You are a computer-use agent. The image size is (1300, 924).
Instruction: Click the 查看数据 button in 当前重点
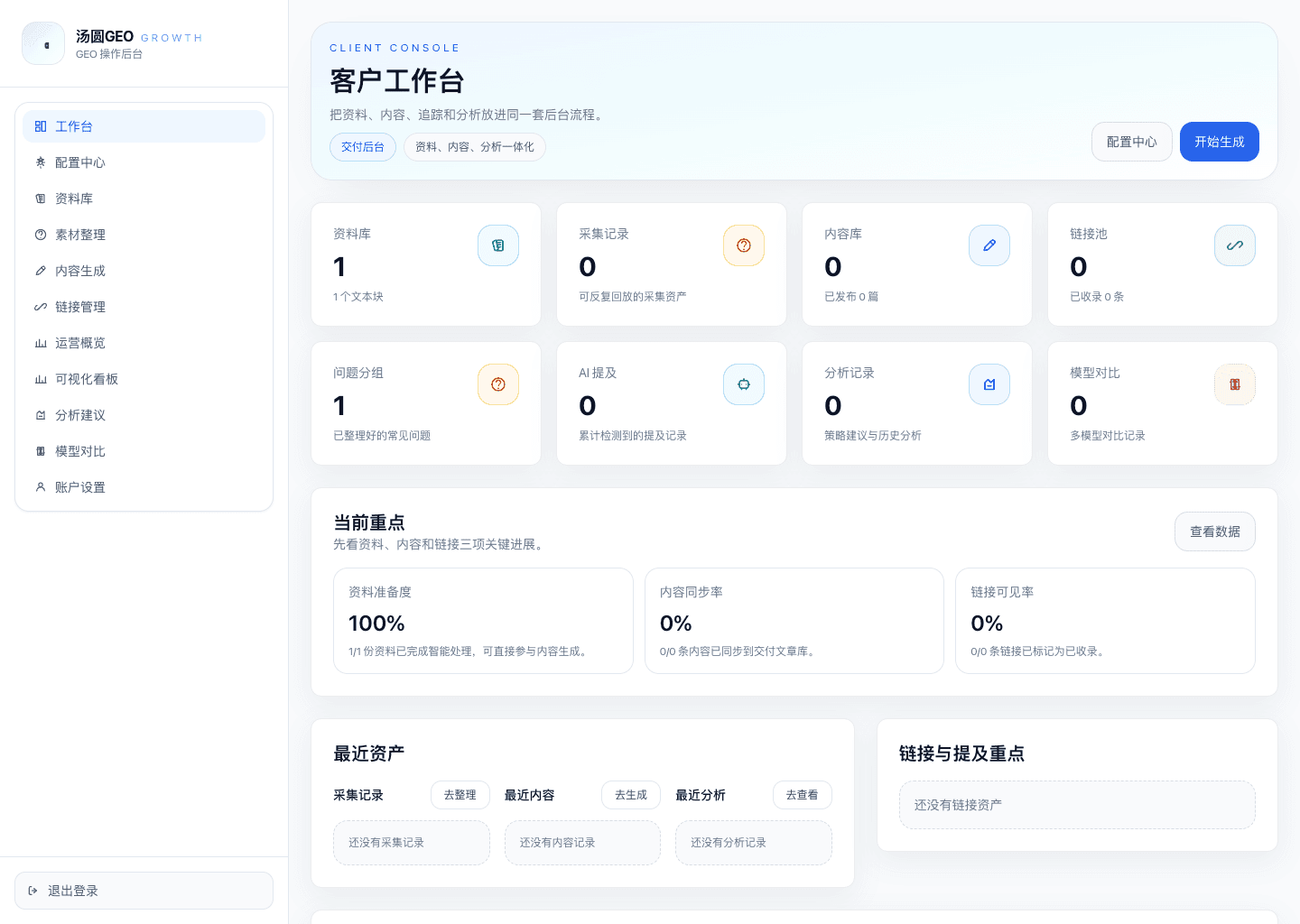(x=1214, y=531)
